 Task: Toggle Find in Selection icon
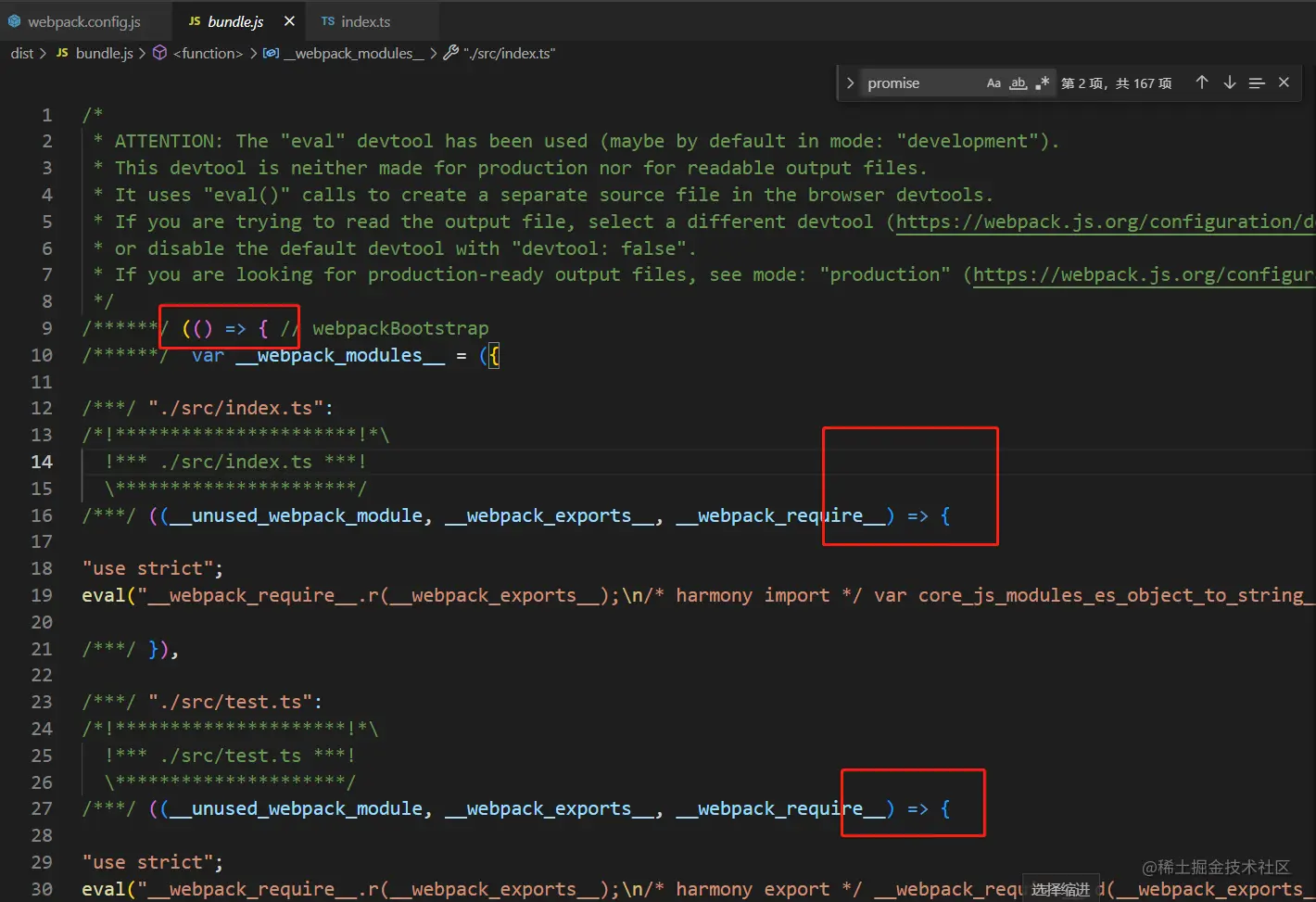pos(1257,83)
